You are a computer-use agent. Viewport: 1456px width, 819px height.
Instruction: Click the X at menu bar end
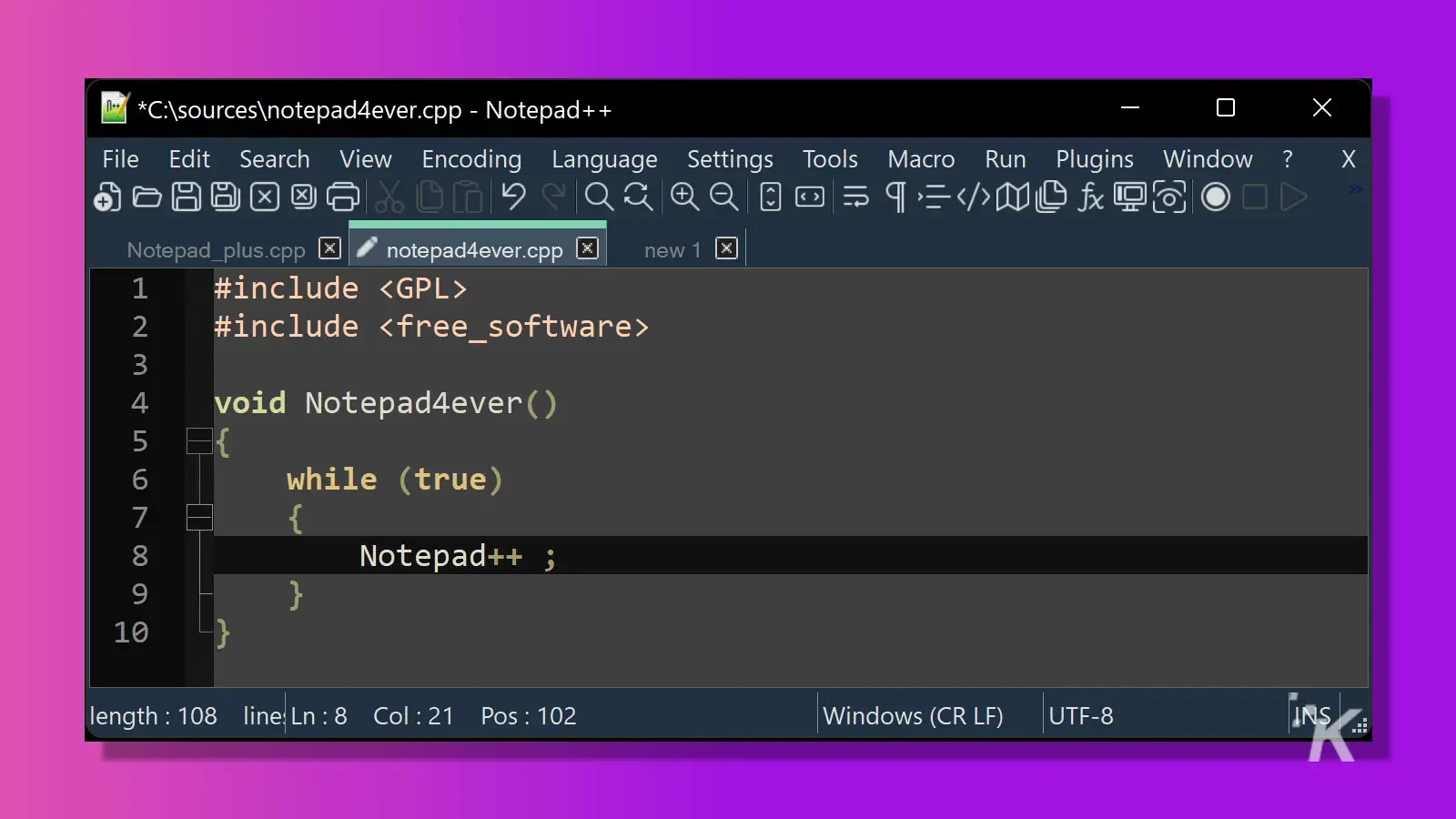click(1349, 159)
